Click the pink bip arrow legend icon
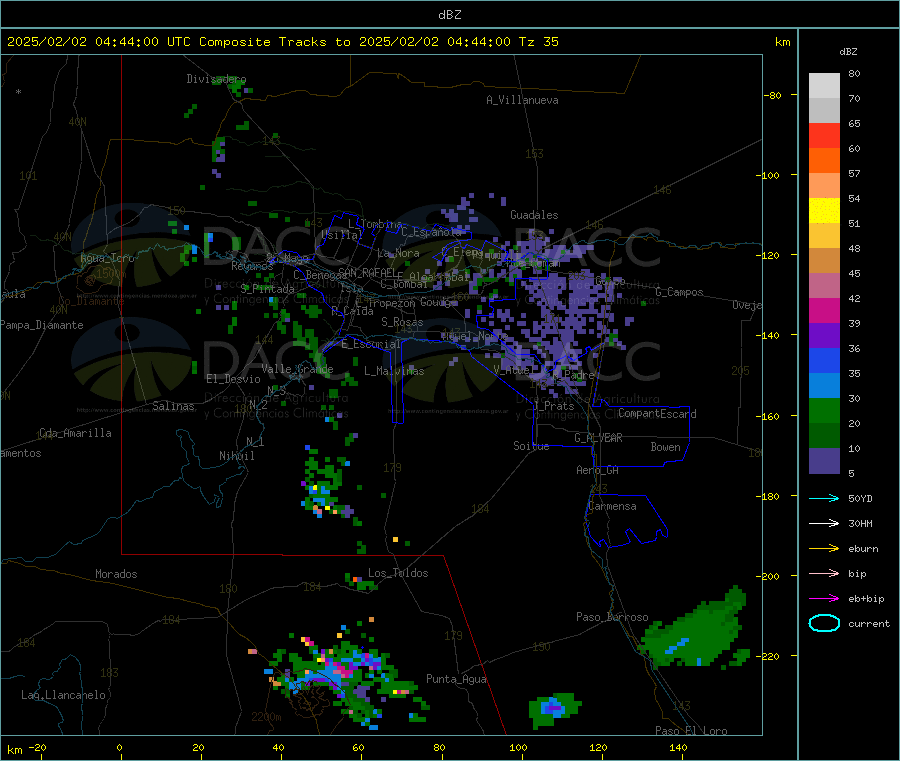Viewport: 900px width, 761px height. coord(824,573)
